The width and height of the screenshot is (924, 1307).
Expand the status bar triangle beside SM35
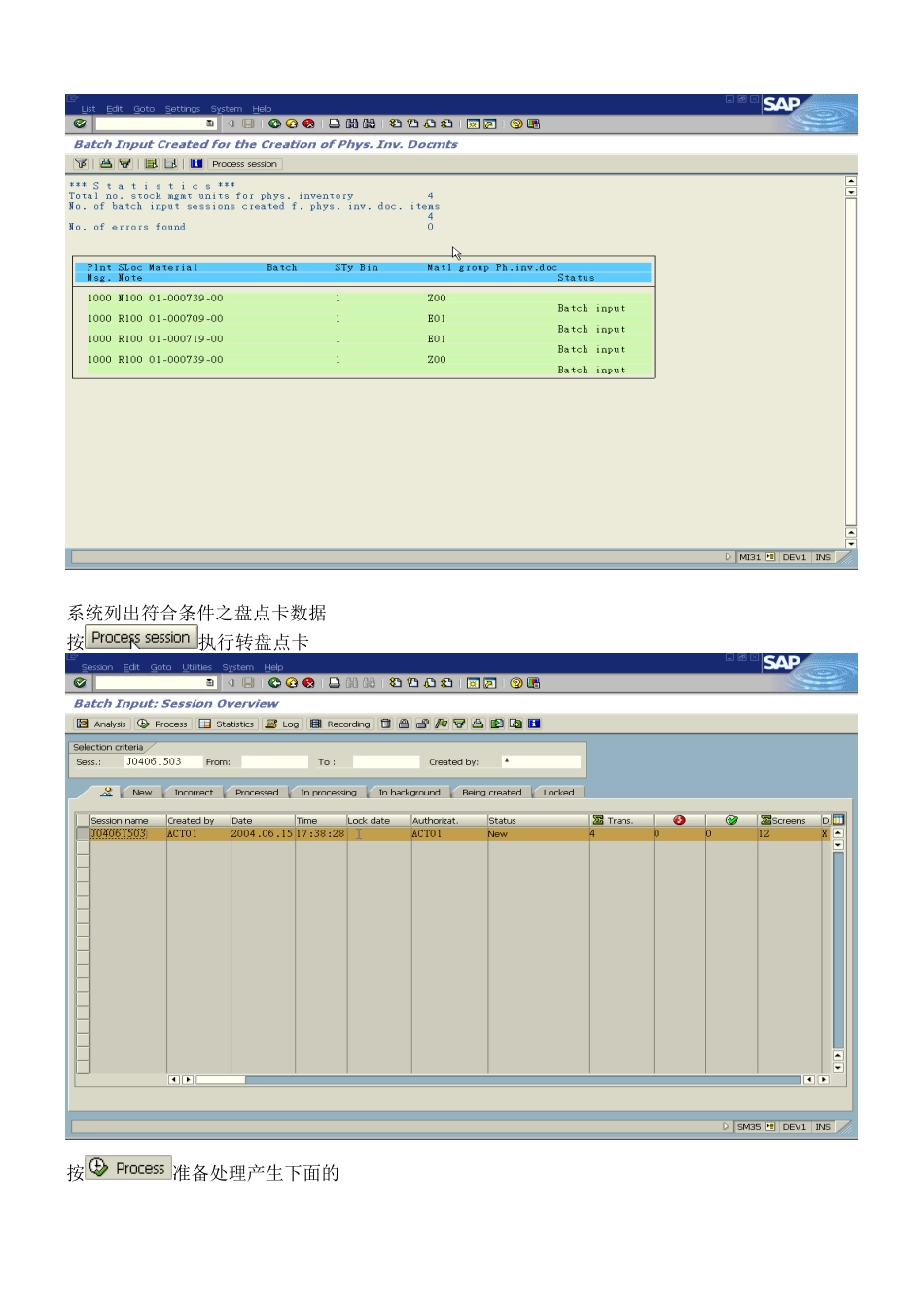point(726,1126)
